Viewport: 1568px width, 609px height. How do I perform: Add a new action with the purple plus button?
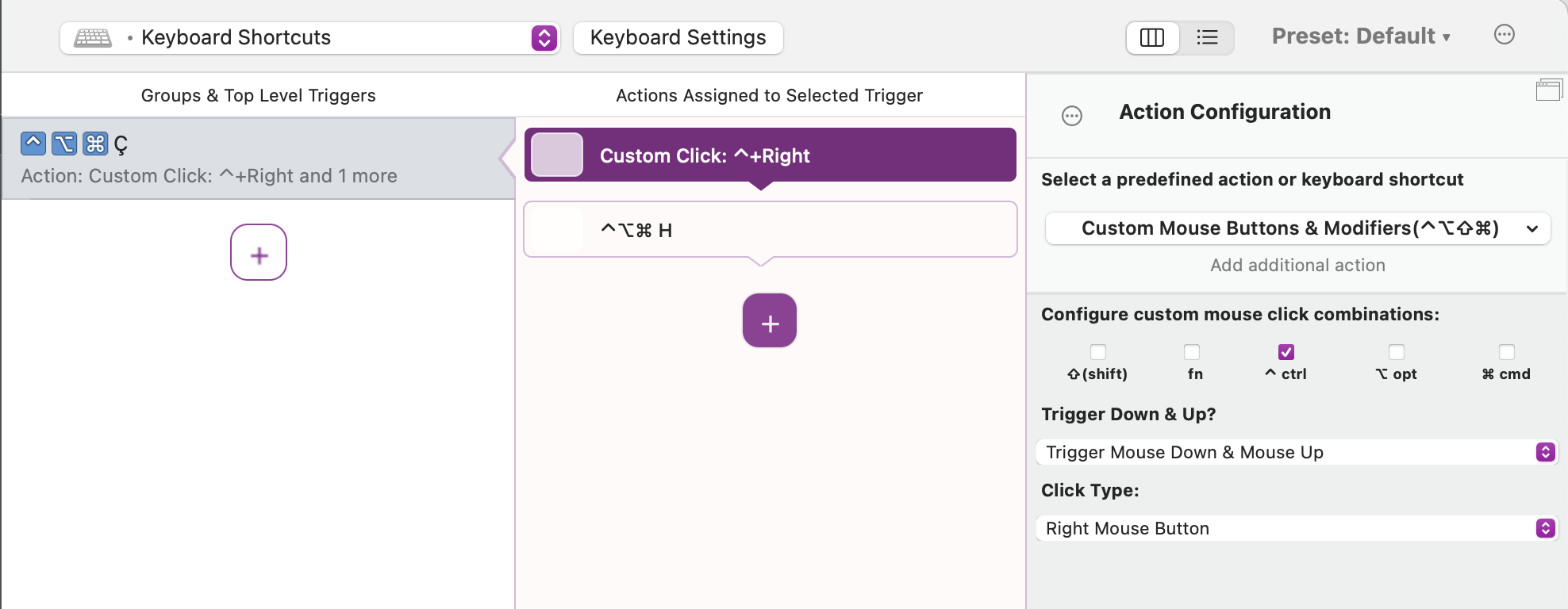(770, 320)
